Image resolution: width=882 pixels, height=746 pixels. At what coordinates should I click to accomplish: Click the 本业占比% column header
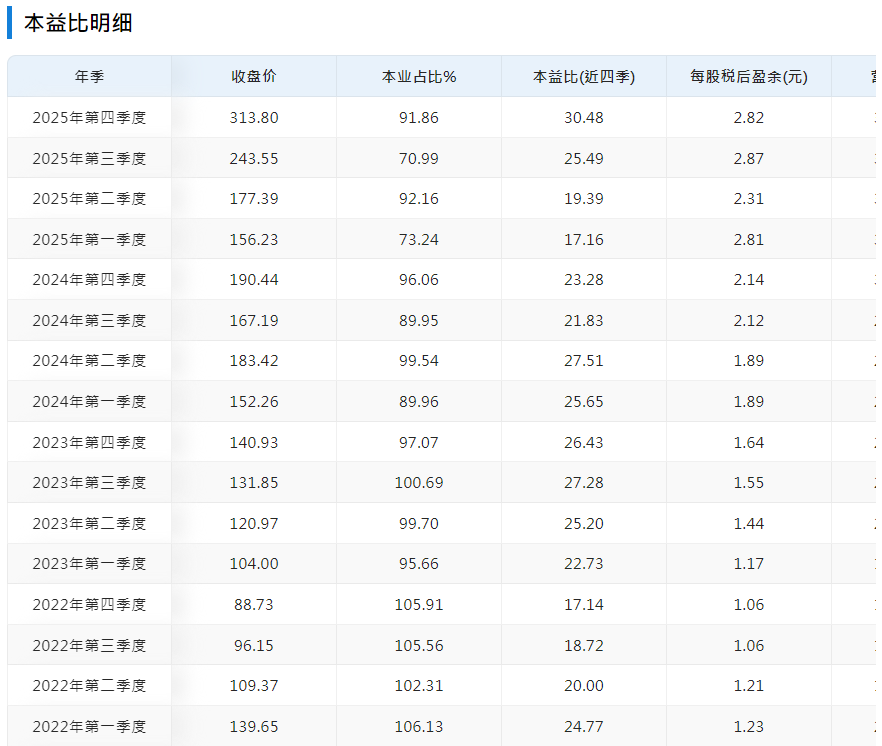click(x=418, y=75)
